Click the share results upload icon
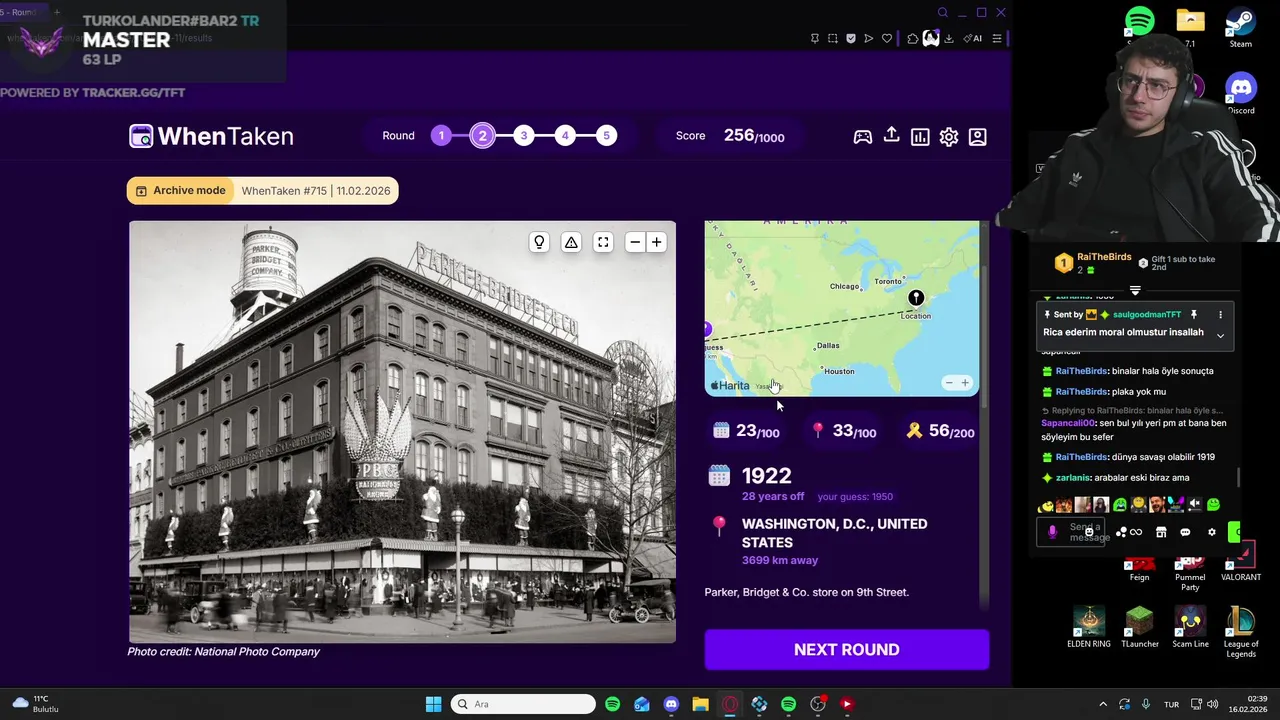Viewport: 1280px width, 720px height. (891, 135)
